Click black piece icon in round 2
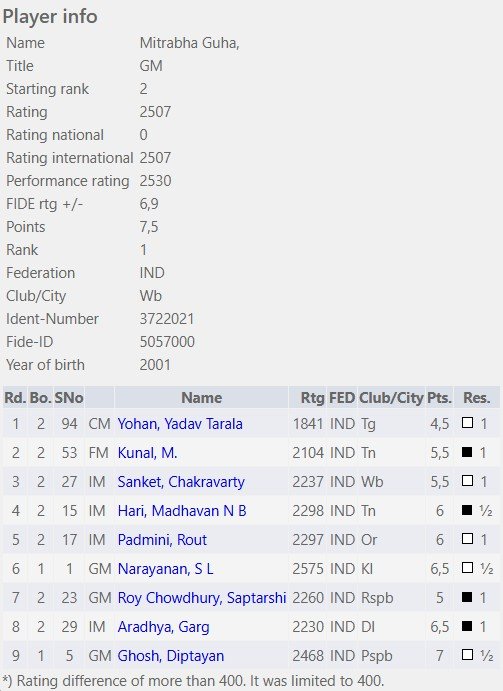This screenshot has width=503, height=691. coord(467,452)
